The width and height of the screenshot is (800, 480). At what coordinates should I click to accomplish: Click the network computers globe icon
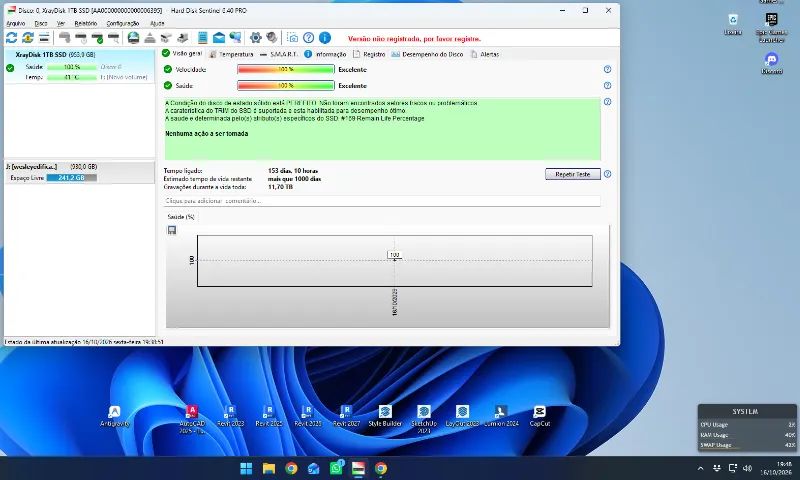[x=235, y=37]
